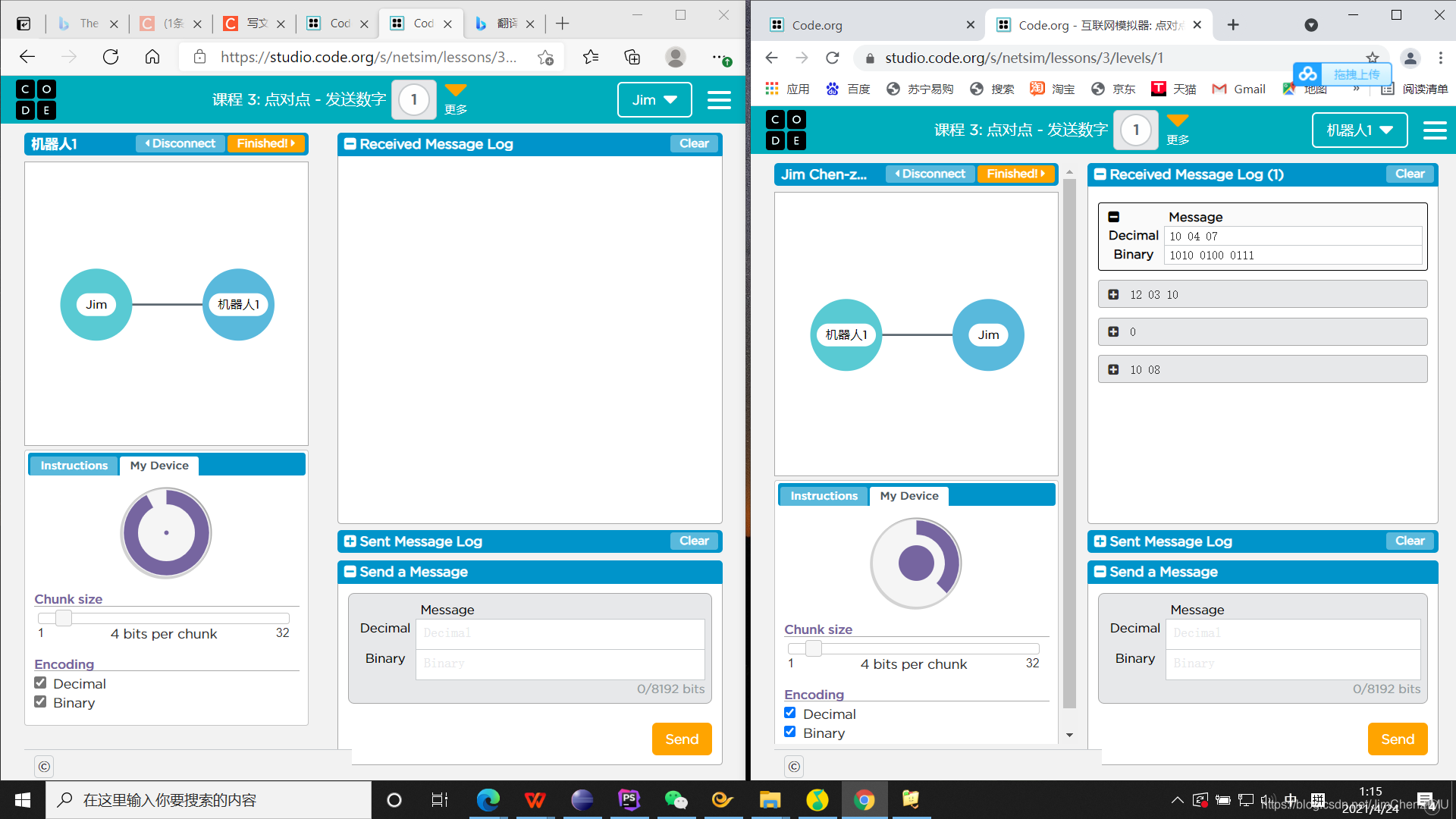Click the level 1 bubble in left window
The width and height of the screenshot is (1456, 819).
413,99
